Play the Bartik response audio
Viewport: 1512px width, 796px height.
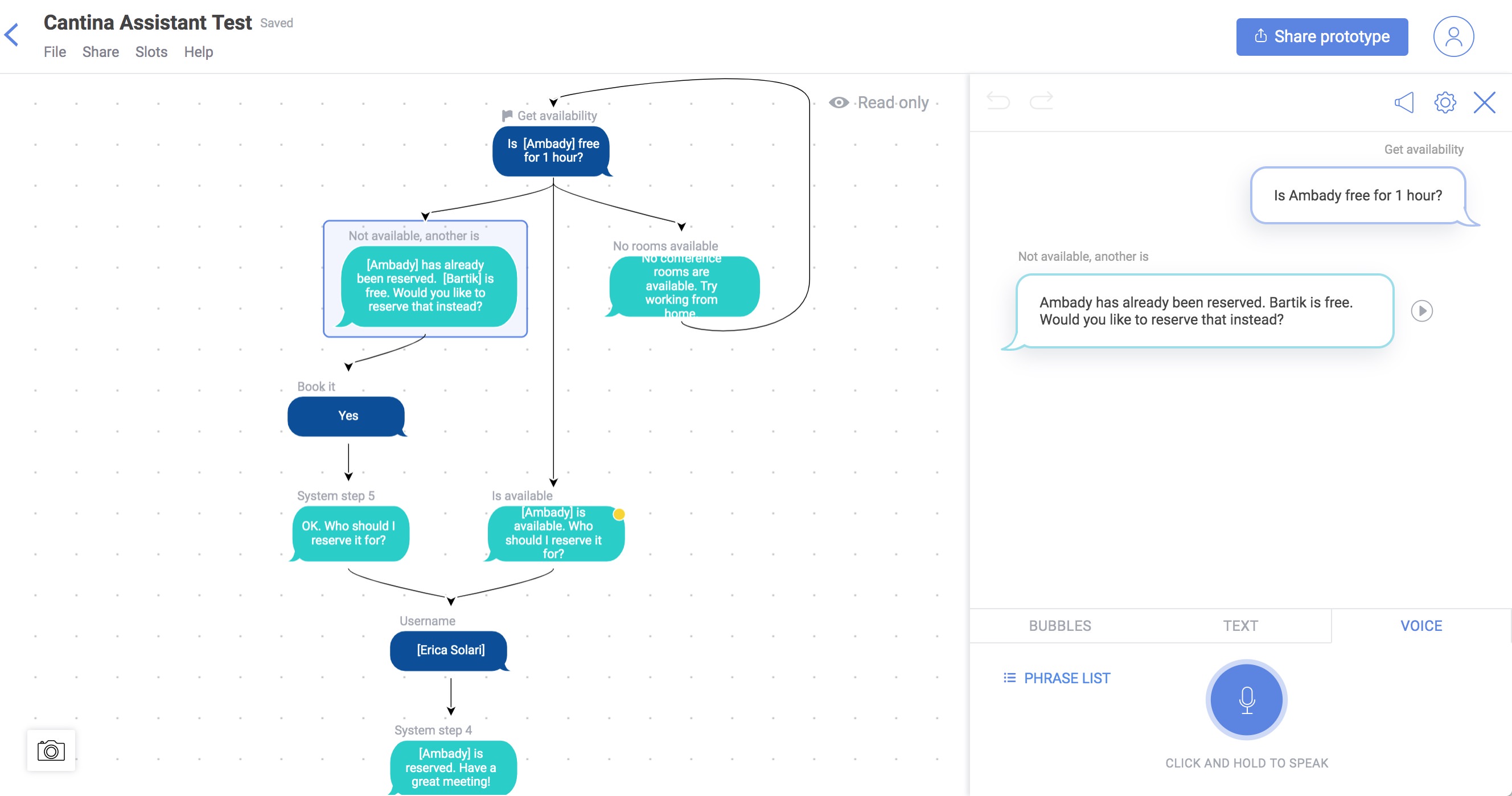[1421, 310]
